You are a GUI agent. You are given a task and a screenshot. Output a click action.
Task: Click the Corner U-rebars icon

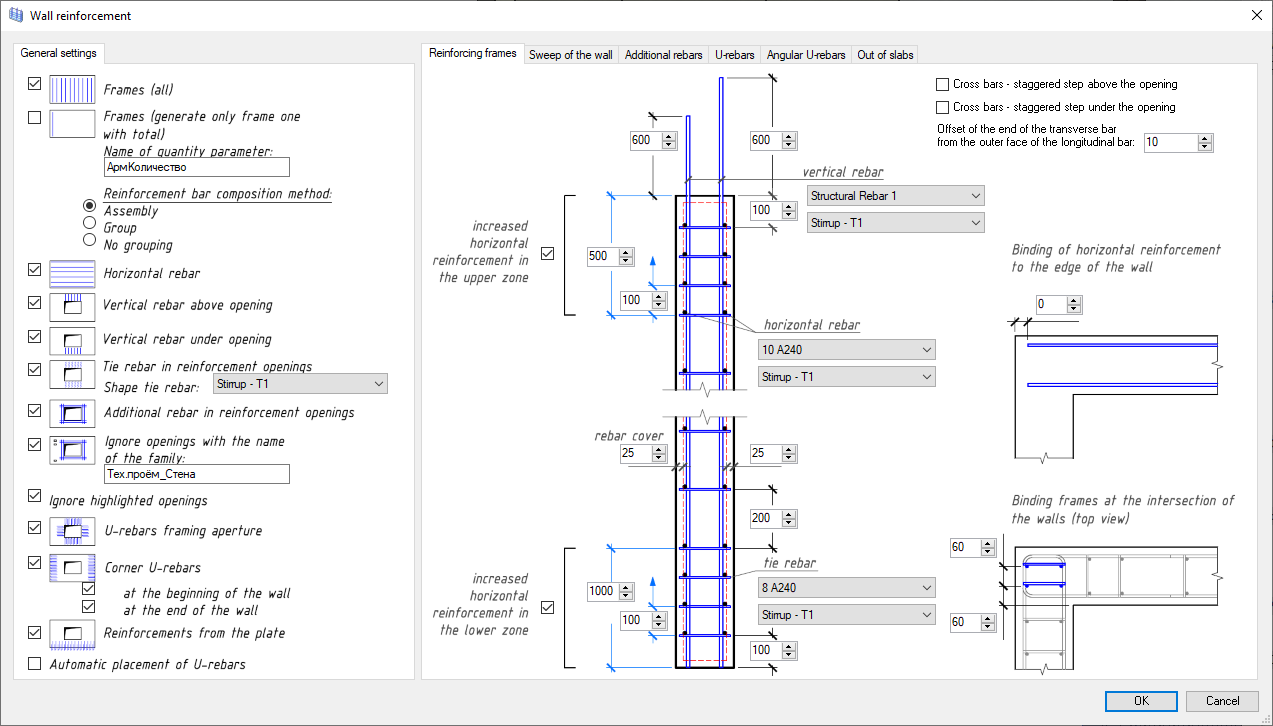[x=73, y=568]
